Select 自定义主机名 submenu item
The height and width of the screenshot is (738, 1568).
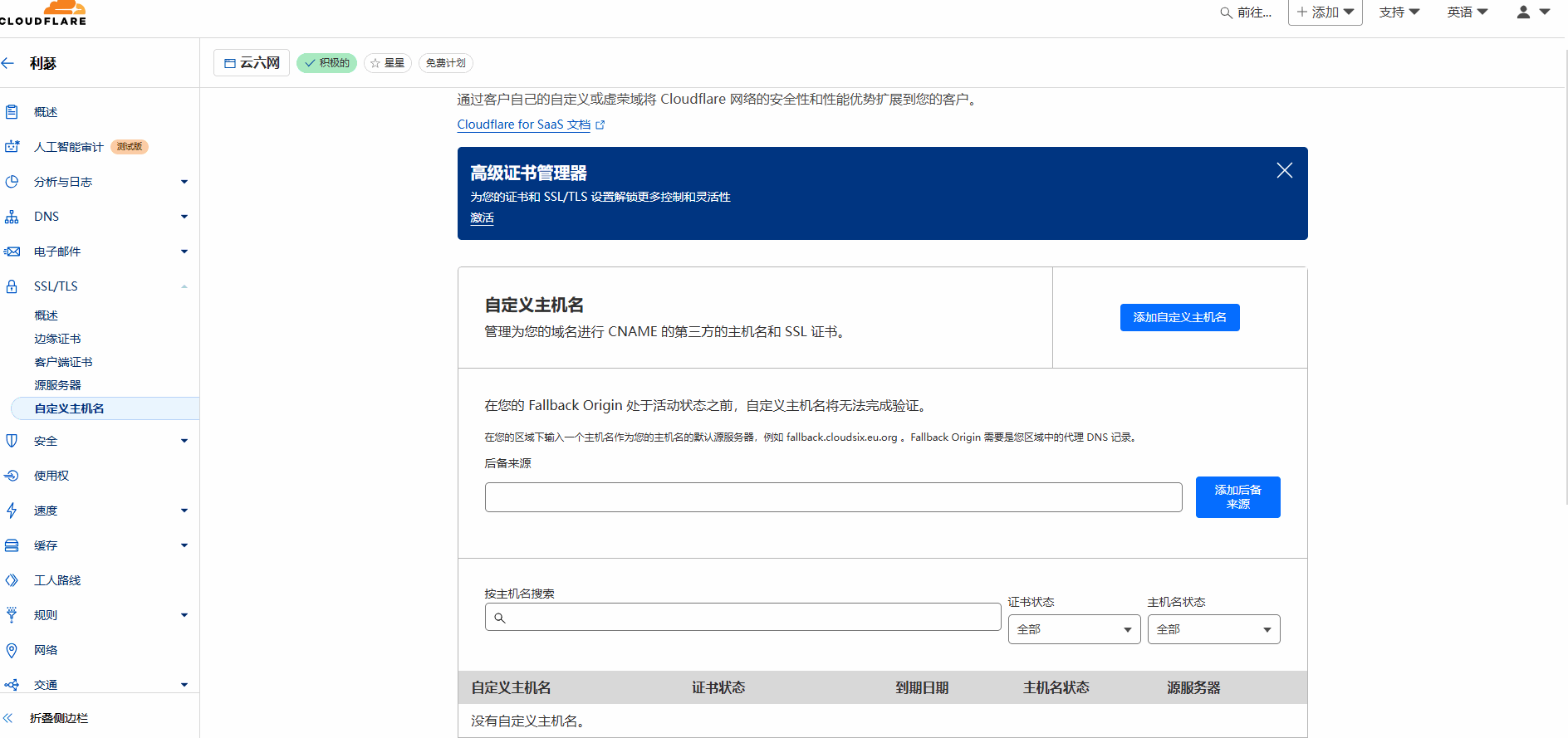(x=105, y=408)
